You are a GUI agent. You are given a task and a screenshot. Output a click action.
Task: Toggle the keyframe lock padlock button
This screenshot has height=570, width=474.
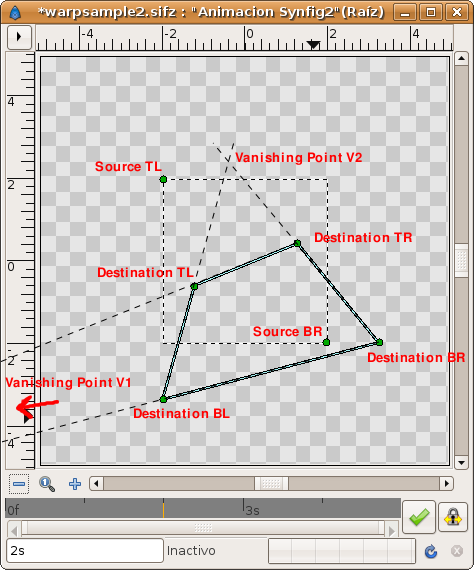(453, 517)
